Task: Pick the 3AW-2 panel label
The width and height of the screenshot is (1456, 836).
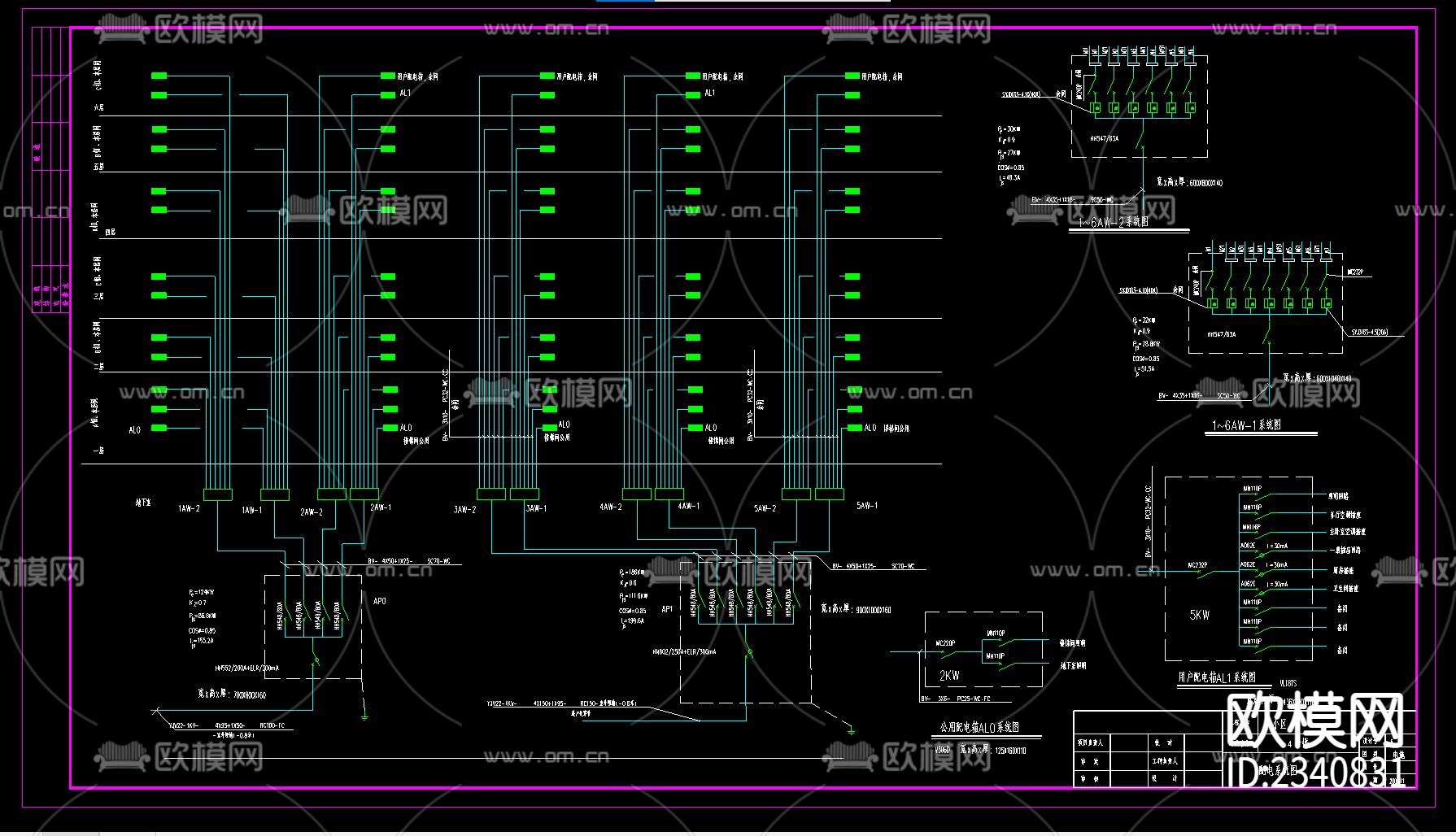Action: point(464,510)
